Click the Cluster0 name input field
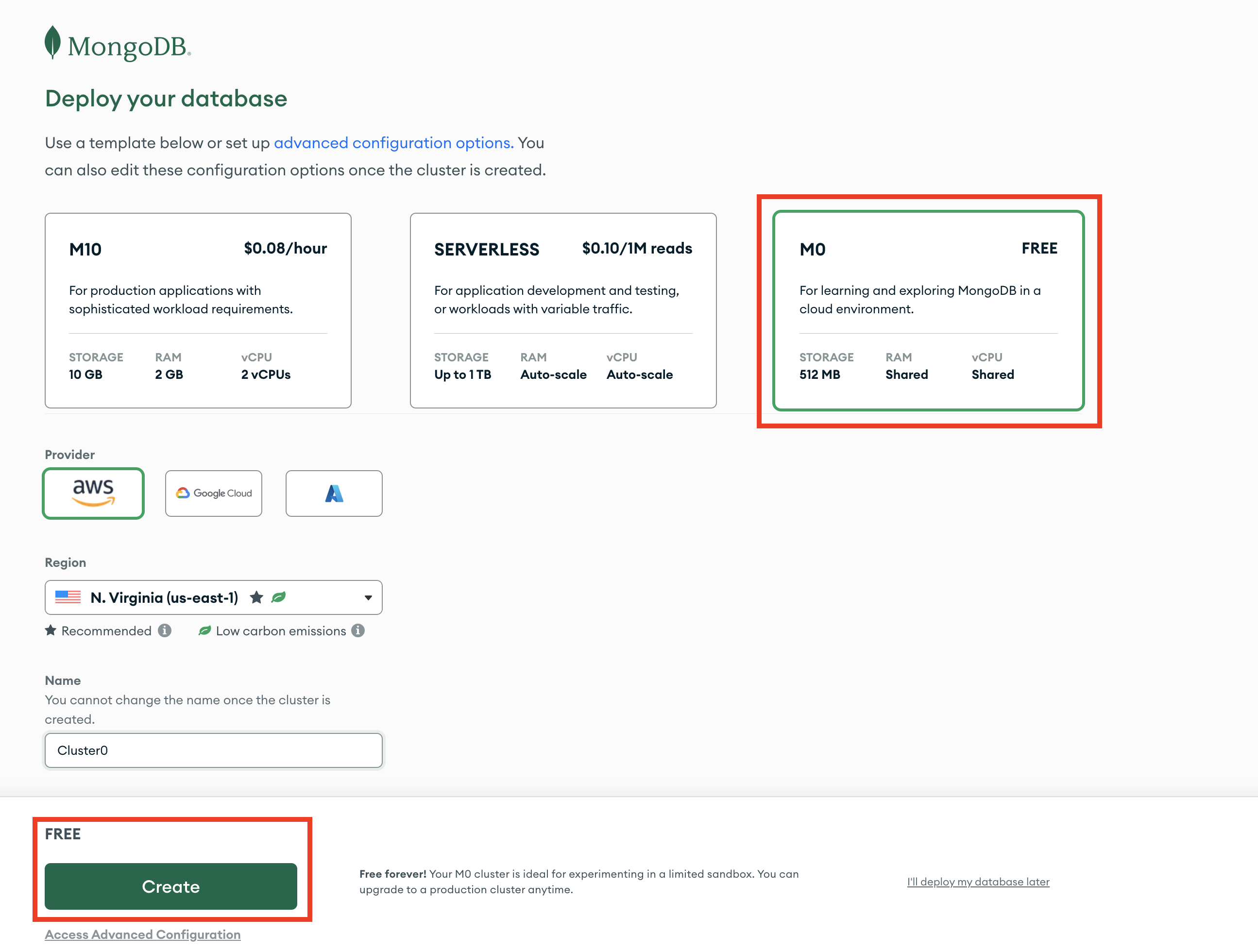1258x952 pixels. pyautogui.click(x=213, y=750)
